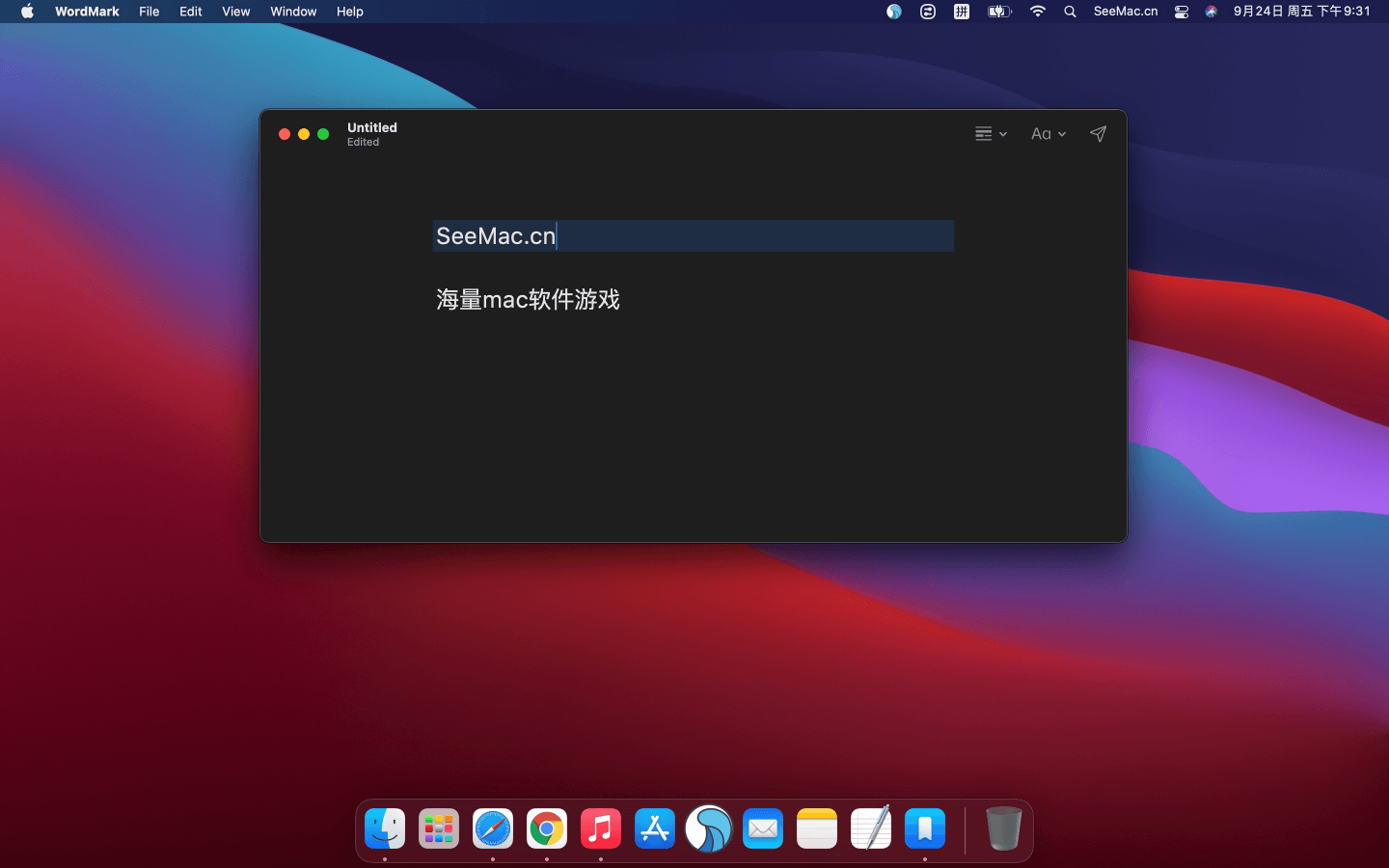Open Finder from the Dock
This screenshot has width=1389, height=868.
(385, 828)
